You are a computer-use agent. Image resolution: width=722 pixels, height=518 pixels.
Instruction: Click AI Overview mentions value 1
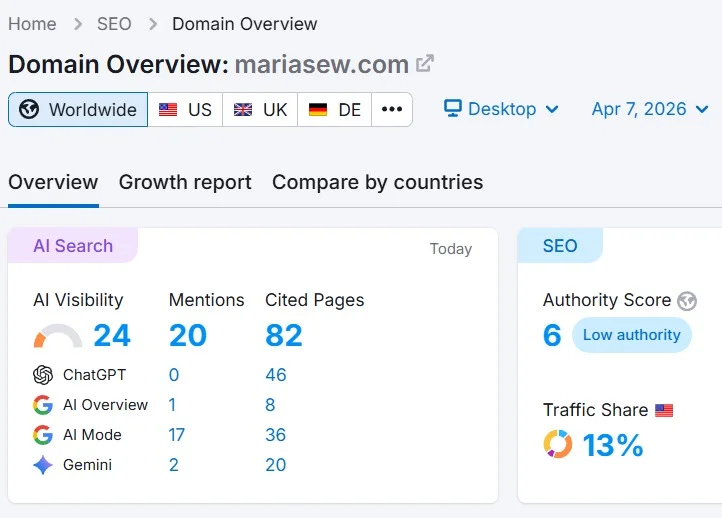point(172,405)
